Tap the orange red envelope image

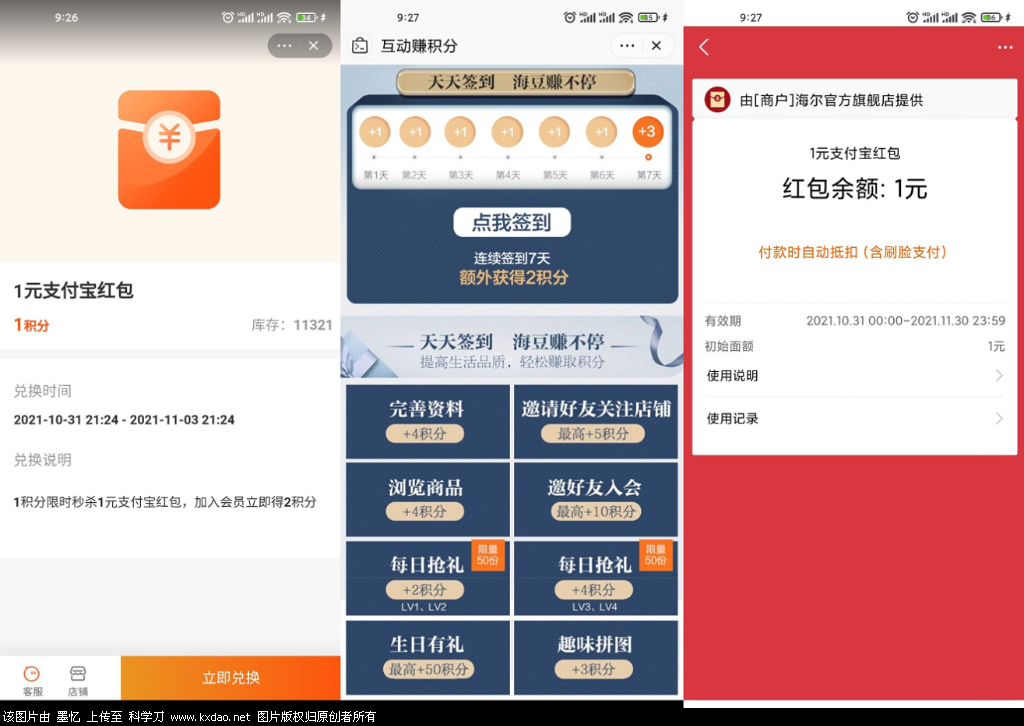click(169, 150)
